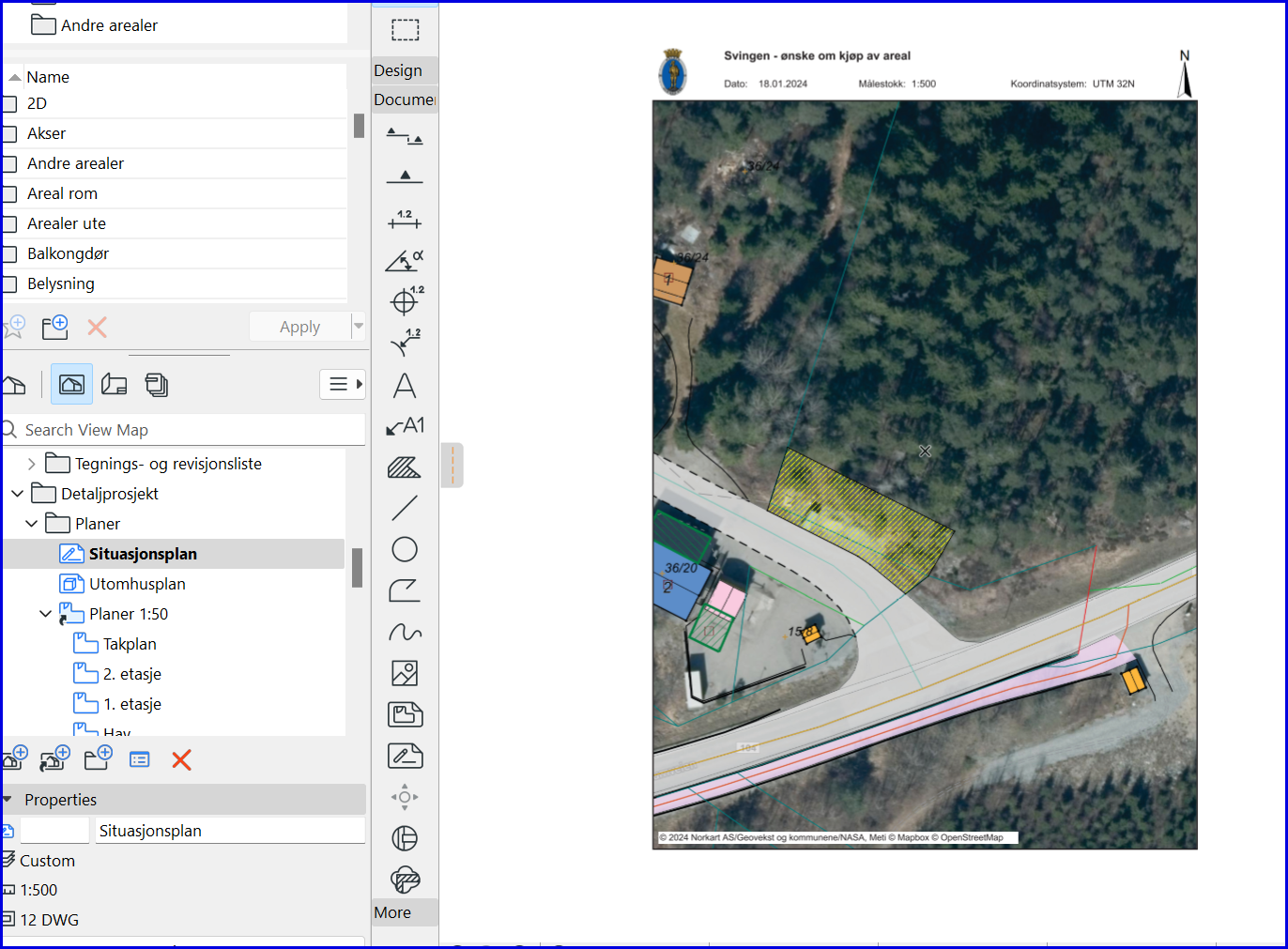Check the Balkongdør layer checkbox
Viewport: 1288px width, 949px height.
point(10,253)
